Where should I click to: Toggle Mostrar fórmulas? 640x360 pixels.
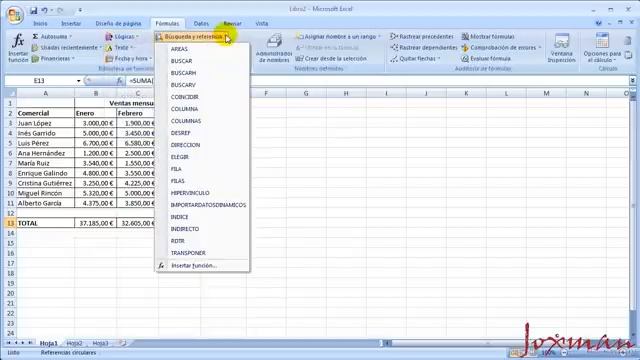click(488, 37)
